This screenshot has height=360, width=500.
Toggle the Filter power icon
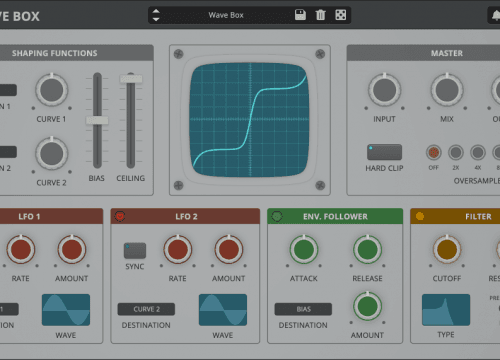tap(420, 216)
